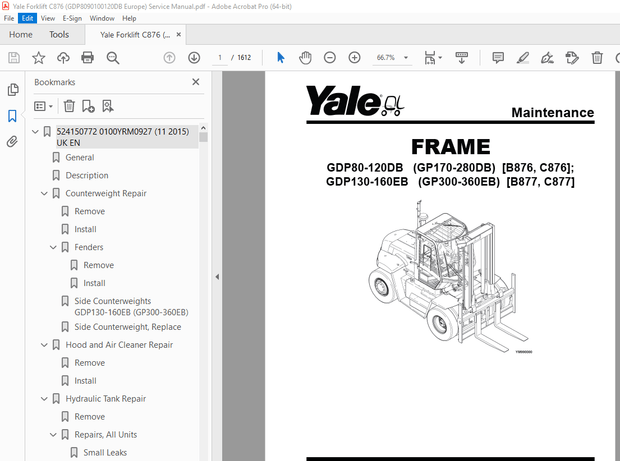620x461 pixels.
Task: Select the Hand pan tool
Action: coord(305,58)
